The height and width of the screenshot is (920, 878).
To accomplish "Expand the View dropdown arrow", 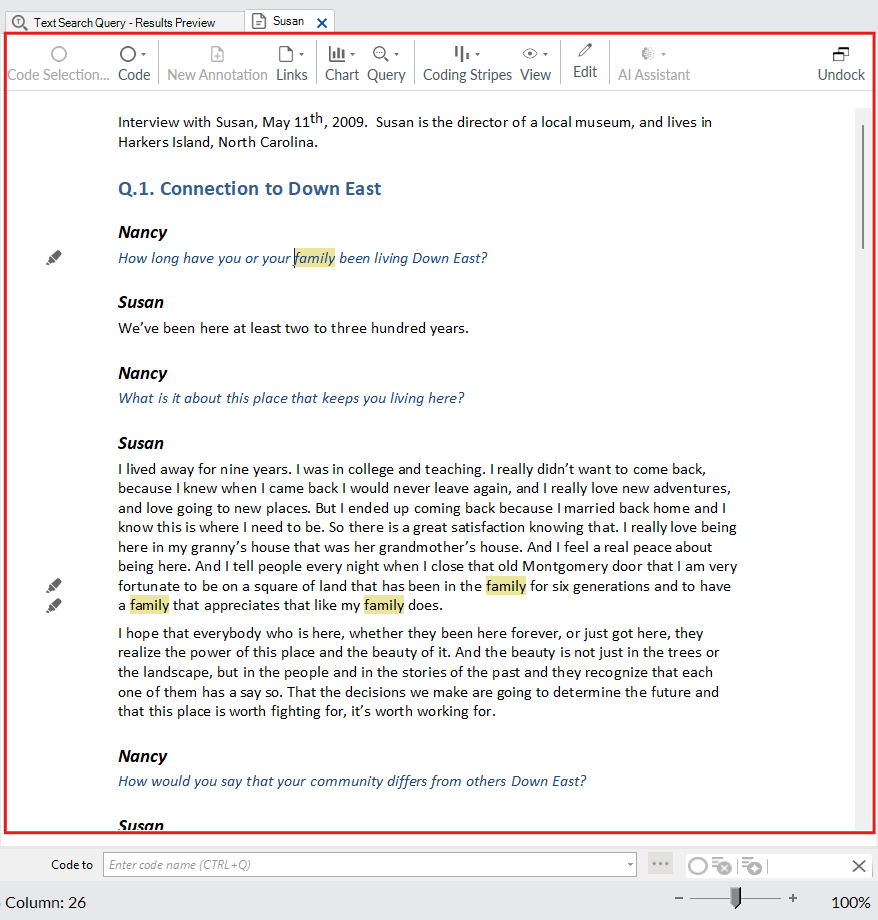I will coord(546,55).
